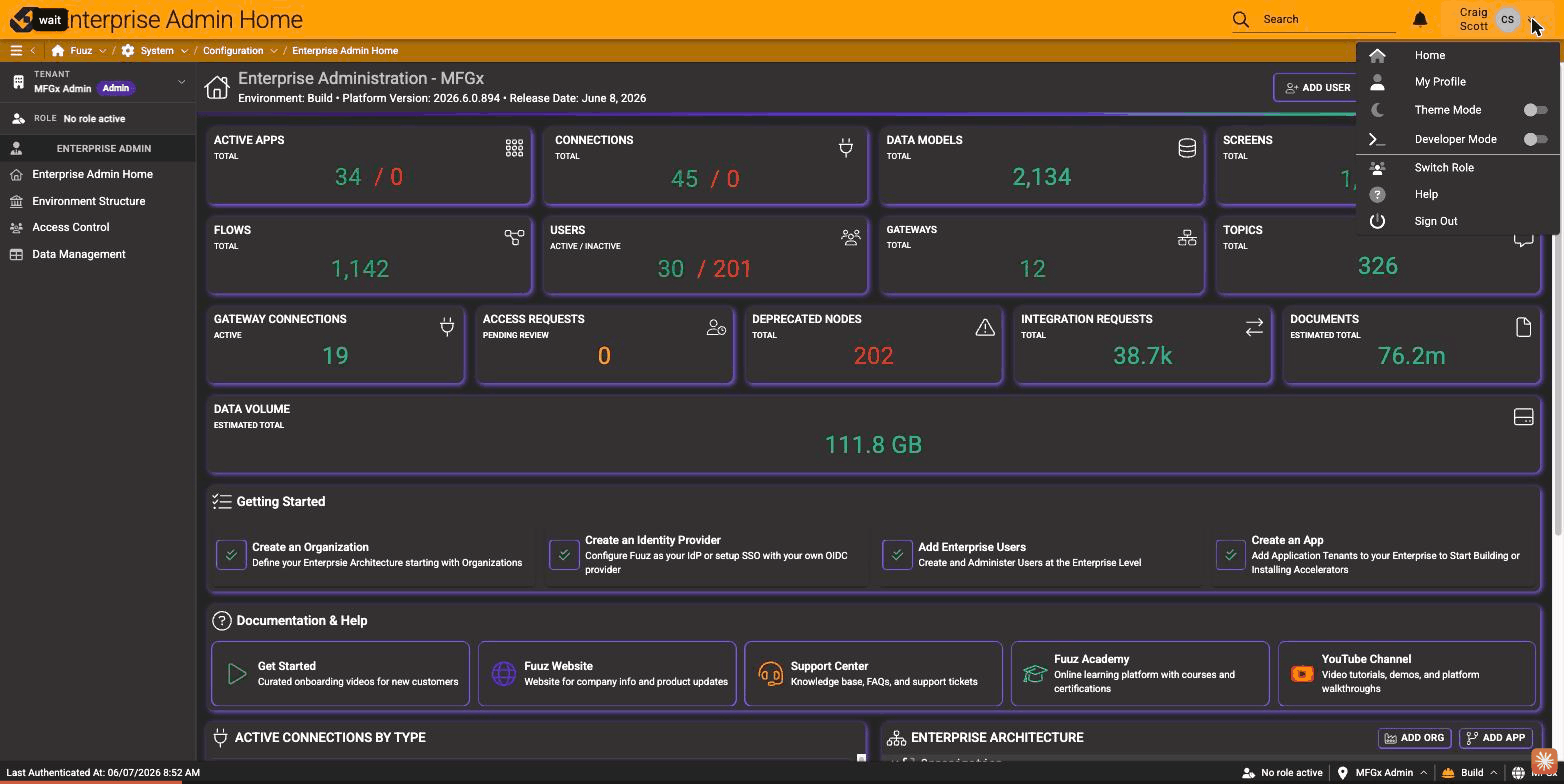Screen dimensions: 1568x784
Task: Click inside the Search input field
Action: (x=1328, y=19)
